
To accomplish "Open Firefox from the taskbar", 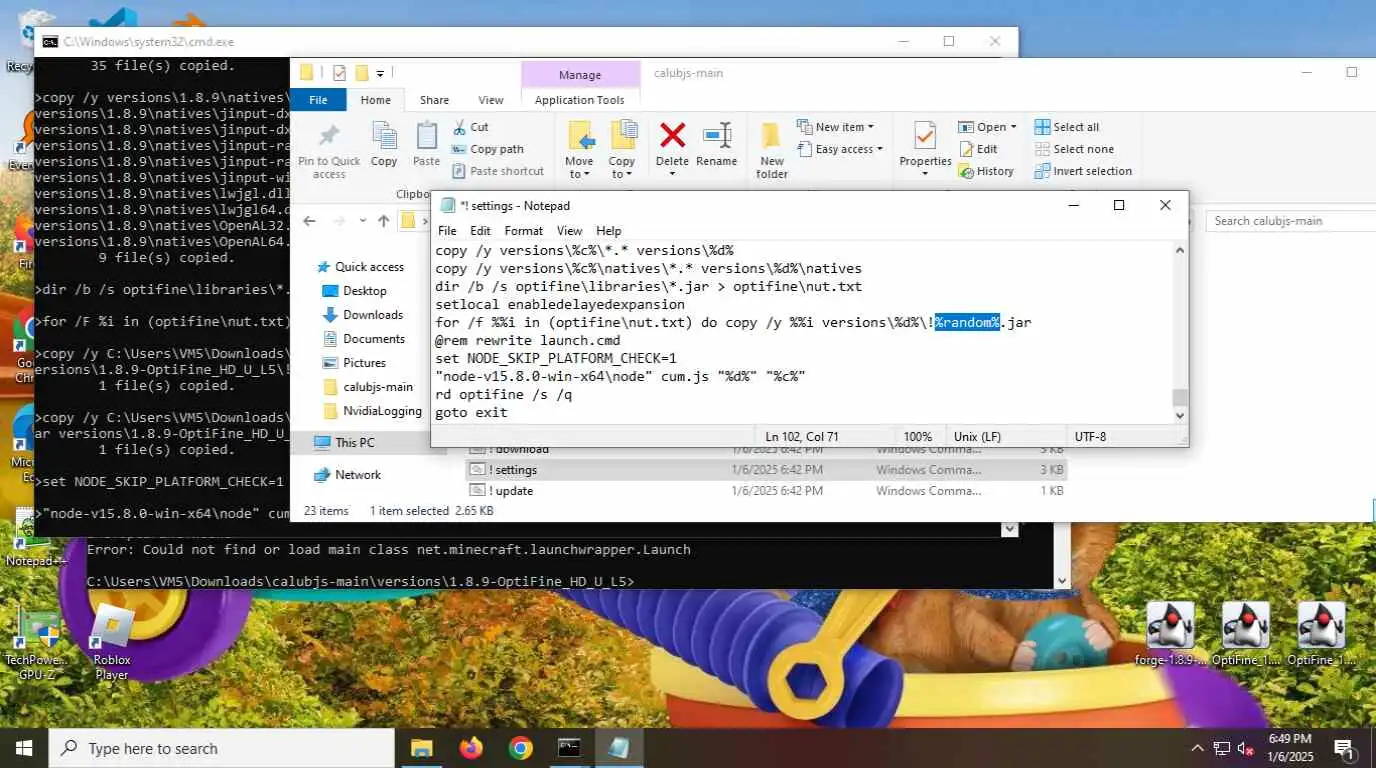I will point(470,747).
